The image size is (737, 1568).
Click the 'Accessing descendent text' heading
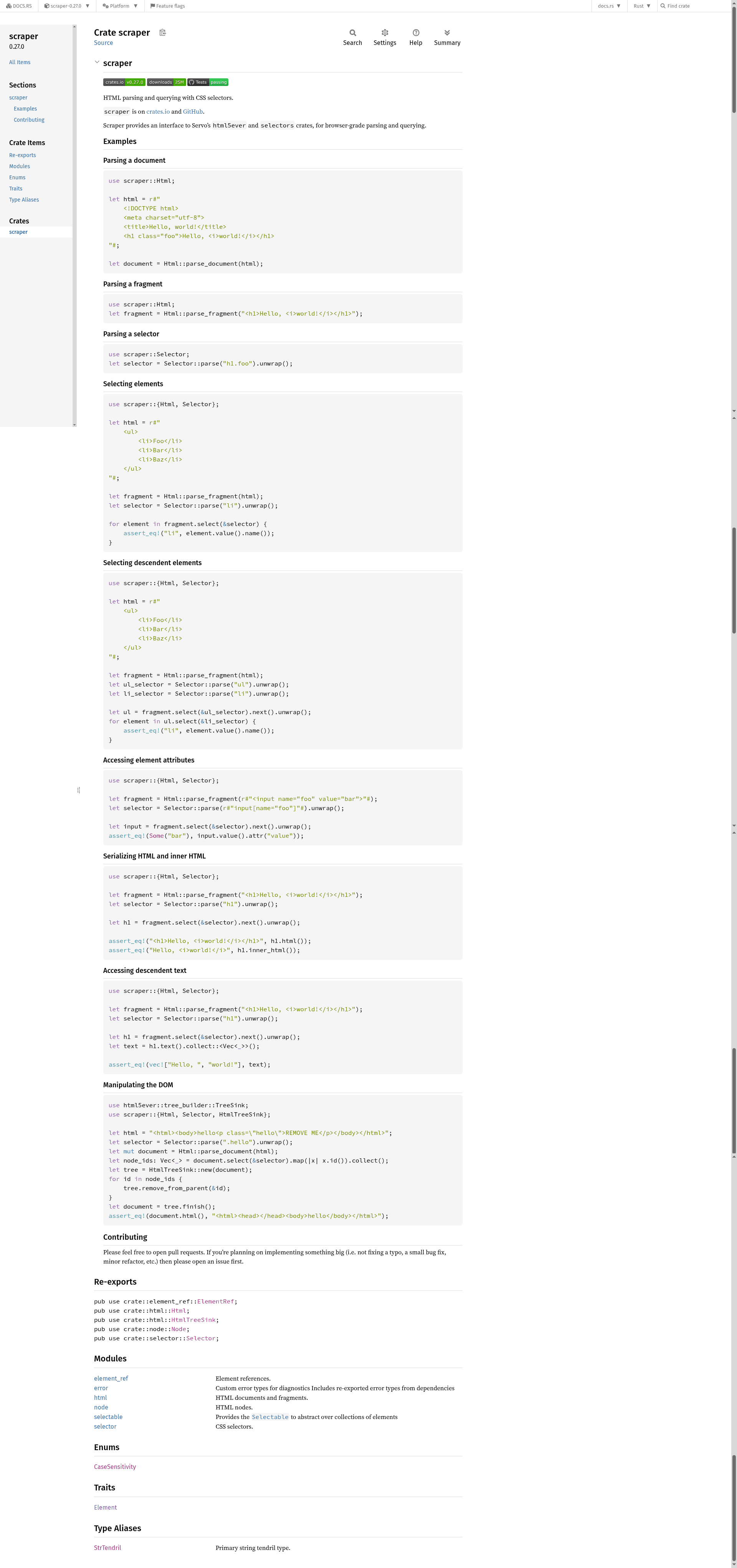coord(145,971)
